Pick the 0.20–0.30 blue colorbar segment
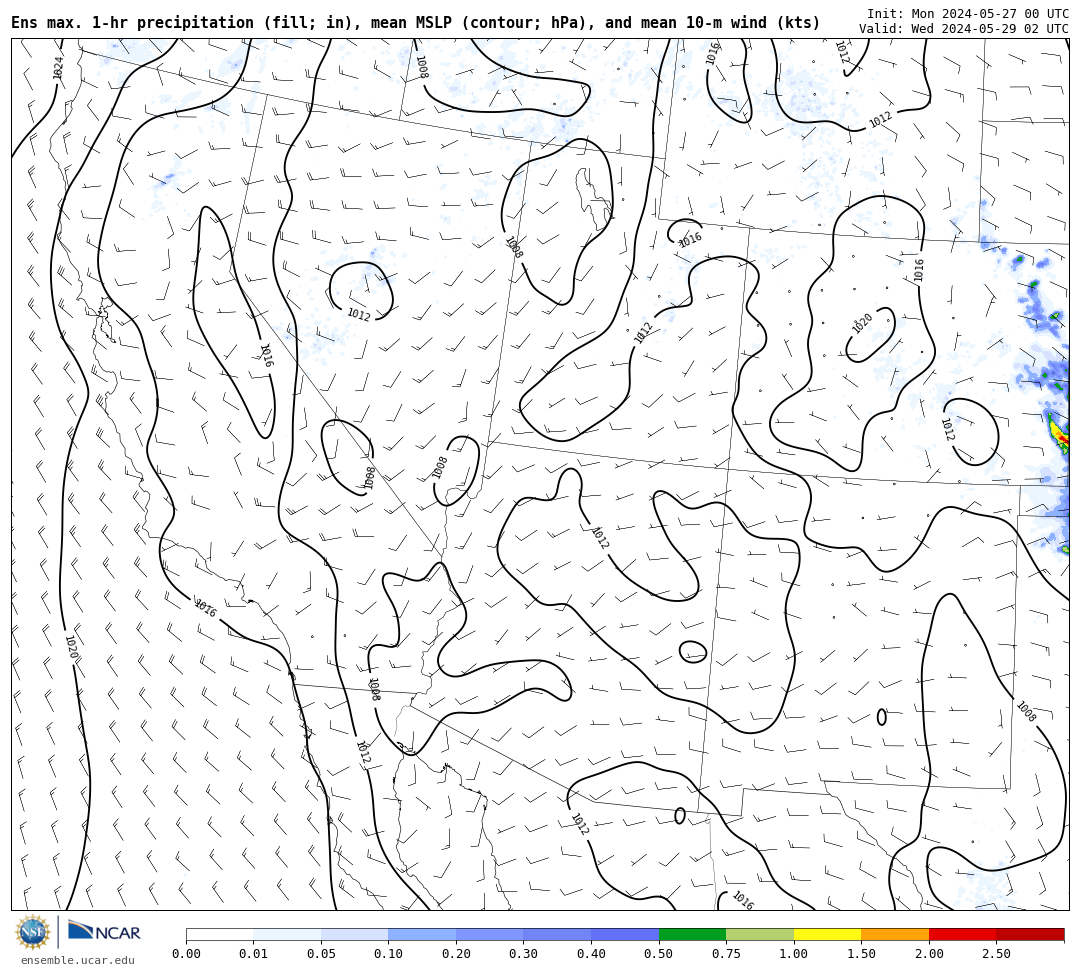The image size is (1080, 973). tap(490, 934)
